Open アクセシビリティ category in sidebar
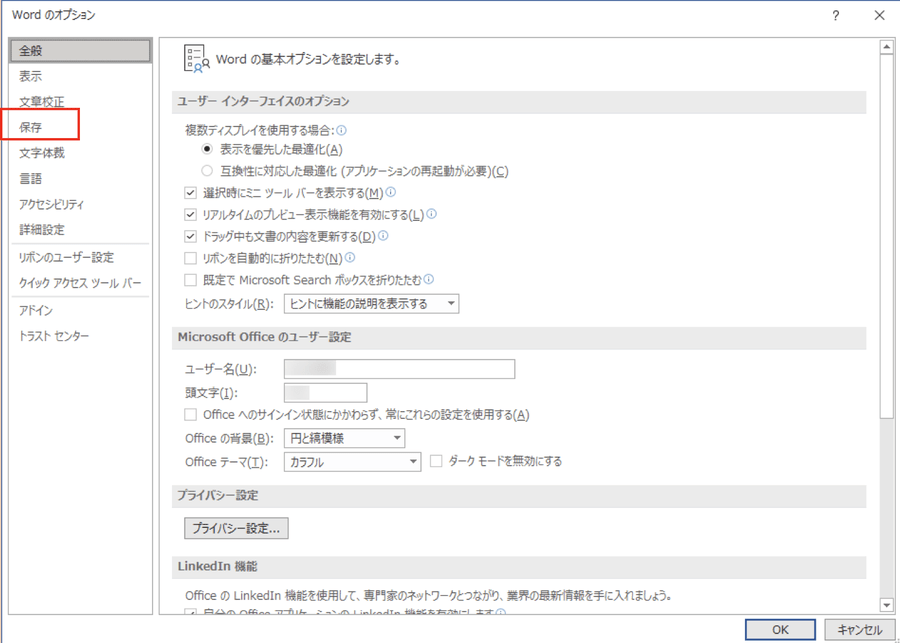 pyautogui.click(x=80, y=204)
